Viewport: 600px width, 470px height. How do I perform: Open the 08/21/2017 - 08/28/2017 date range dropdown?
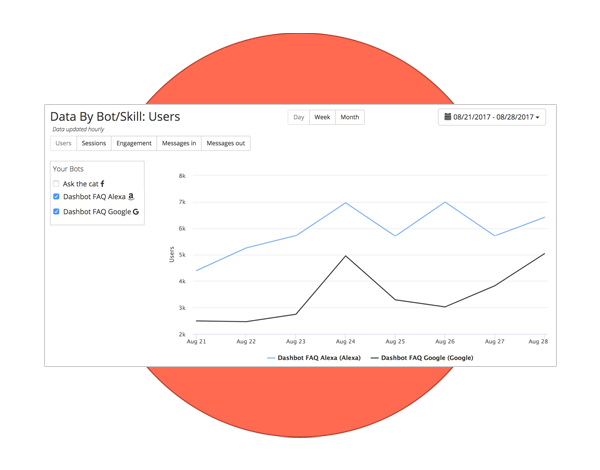[492, 117]
